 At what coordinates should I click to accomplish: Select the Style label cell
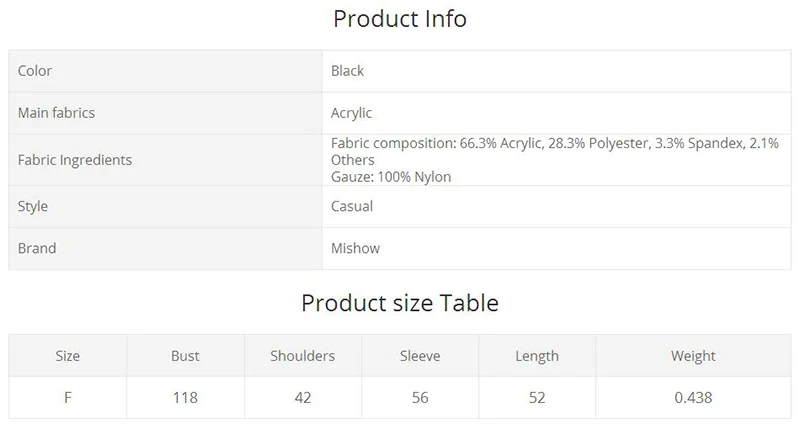click(165, 206)
